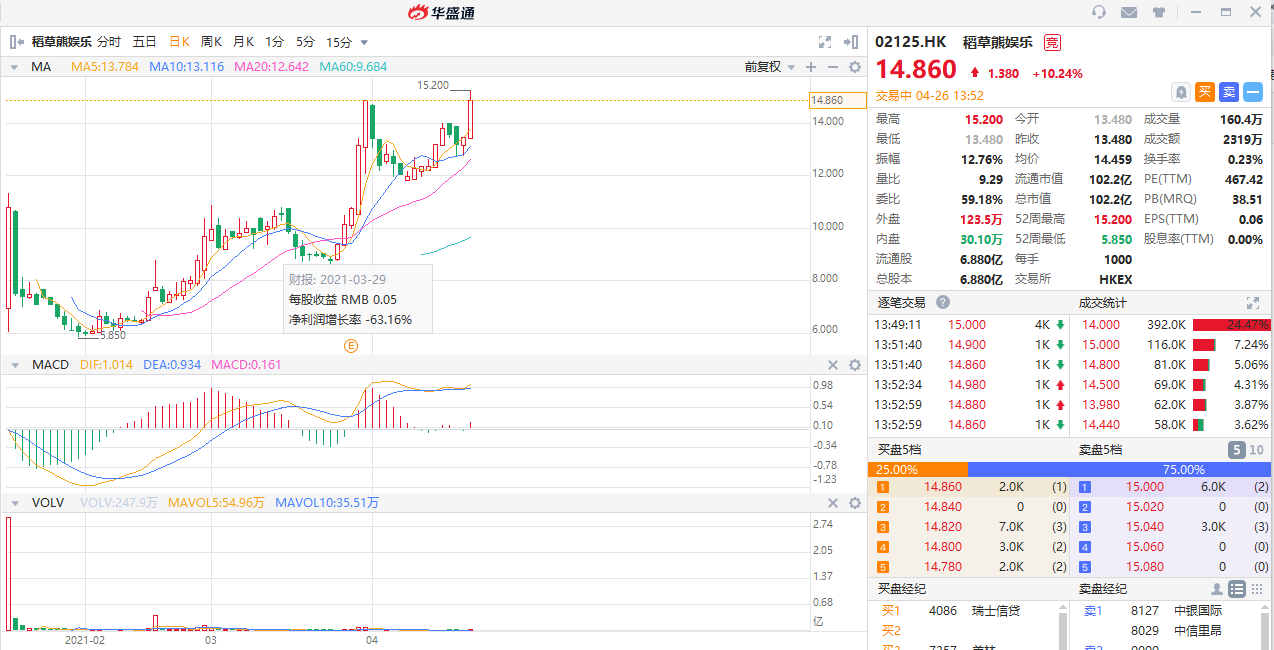Screen dimensions: 1274x650
Task: Show 10 levels of order depth
Action: (1256, 450)
